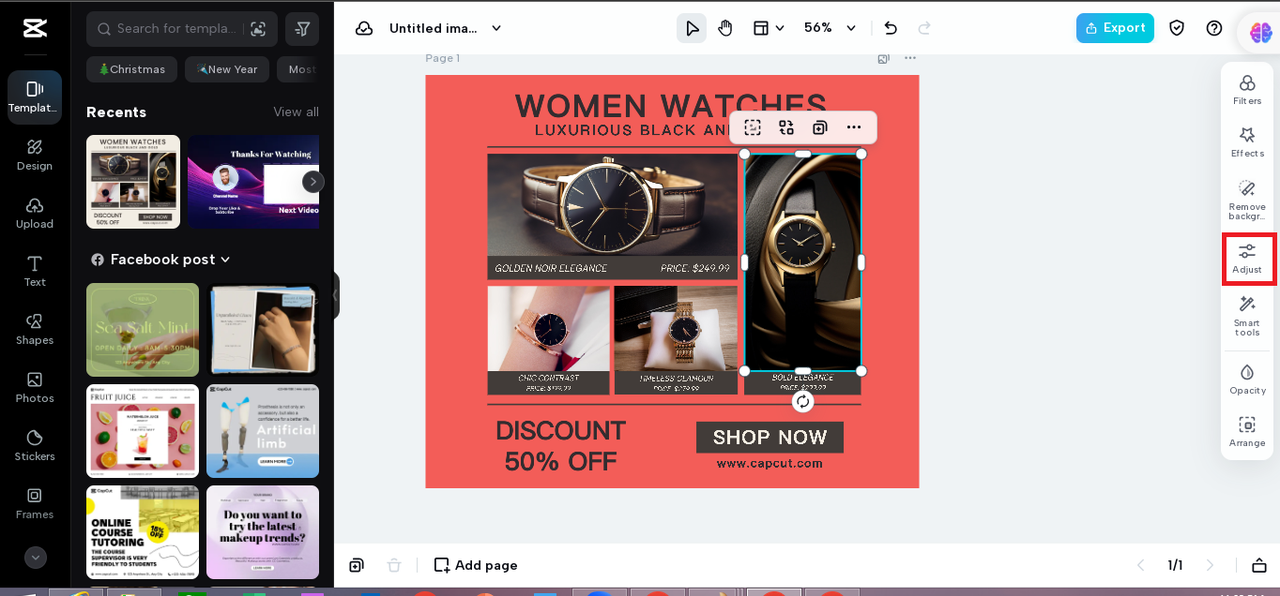This screenshot has height=596, width=1280.
Task: Open the Page 1 more options menu
Action: point(910,58)
